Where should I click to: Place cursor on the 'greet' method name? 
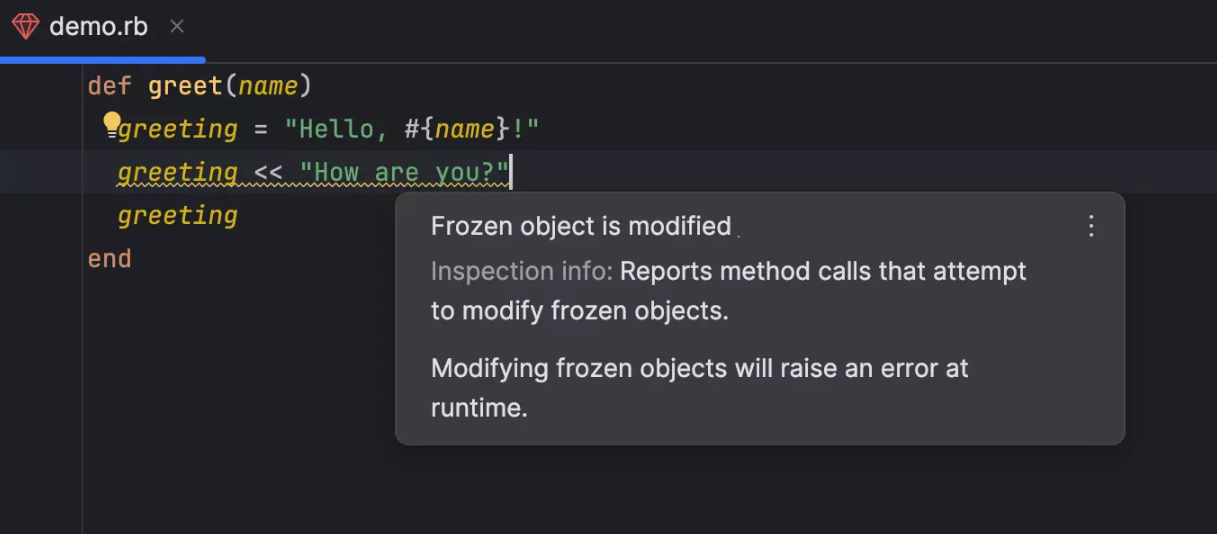coord(185,86)
